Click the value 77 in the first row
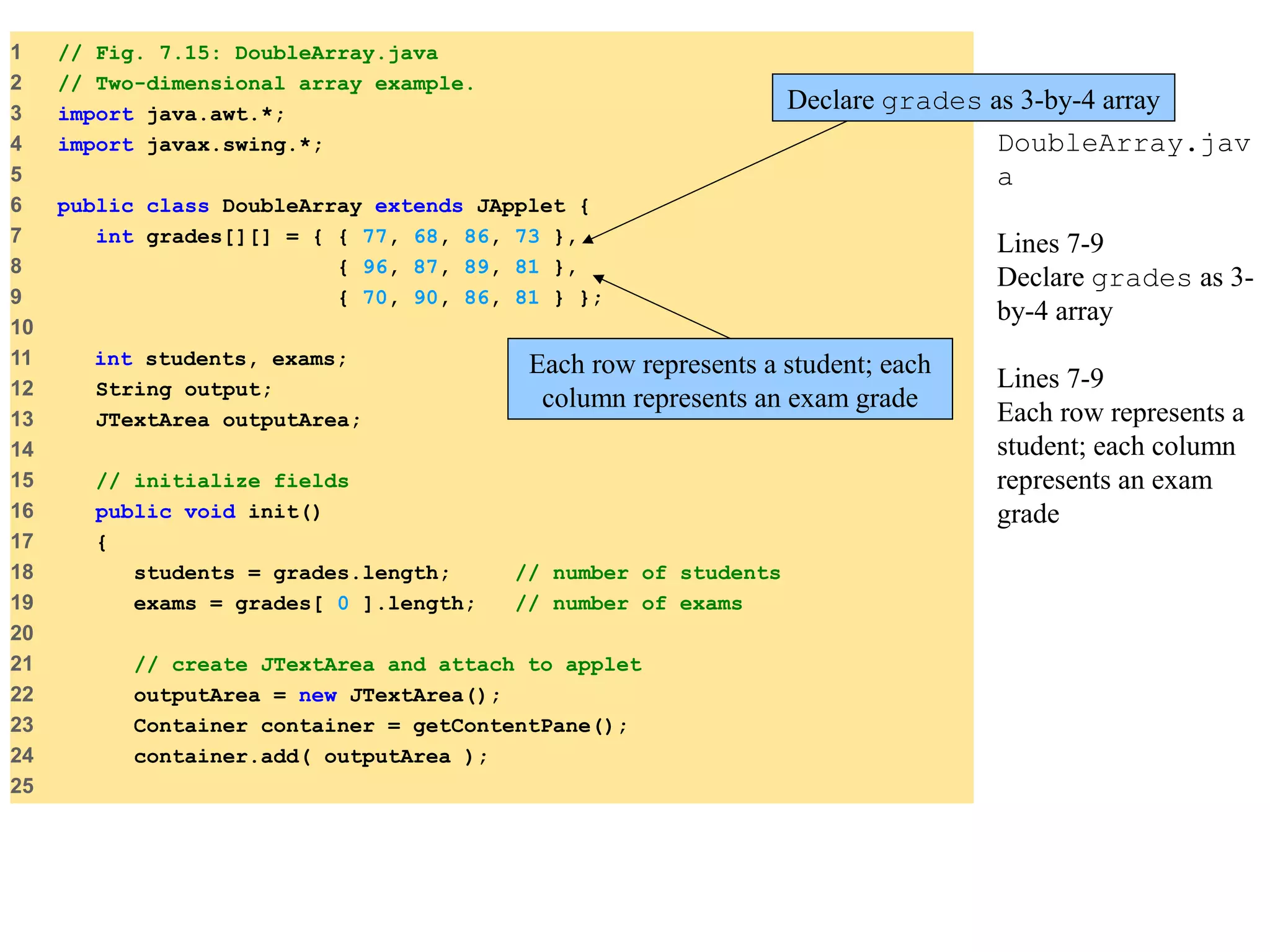This screenshot has height=952, width=1270. pyautogui.click(x=375, y=237)
